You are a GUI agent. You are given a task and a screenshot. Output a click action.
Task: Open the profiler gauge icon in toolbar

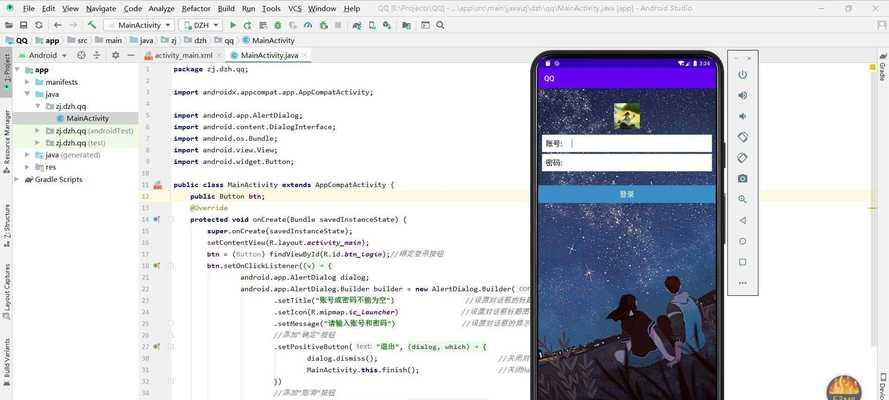[308, 25]
